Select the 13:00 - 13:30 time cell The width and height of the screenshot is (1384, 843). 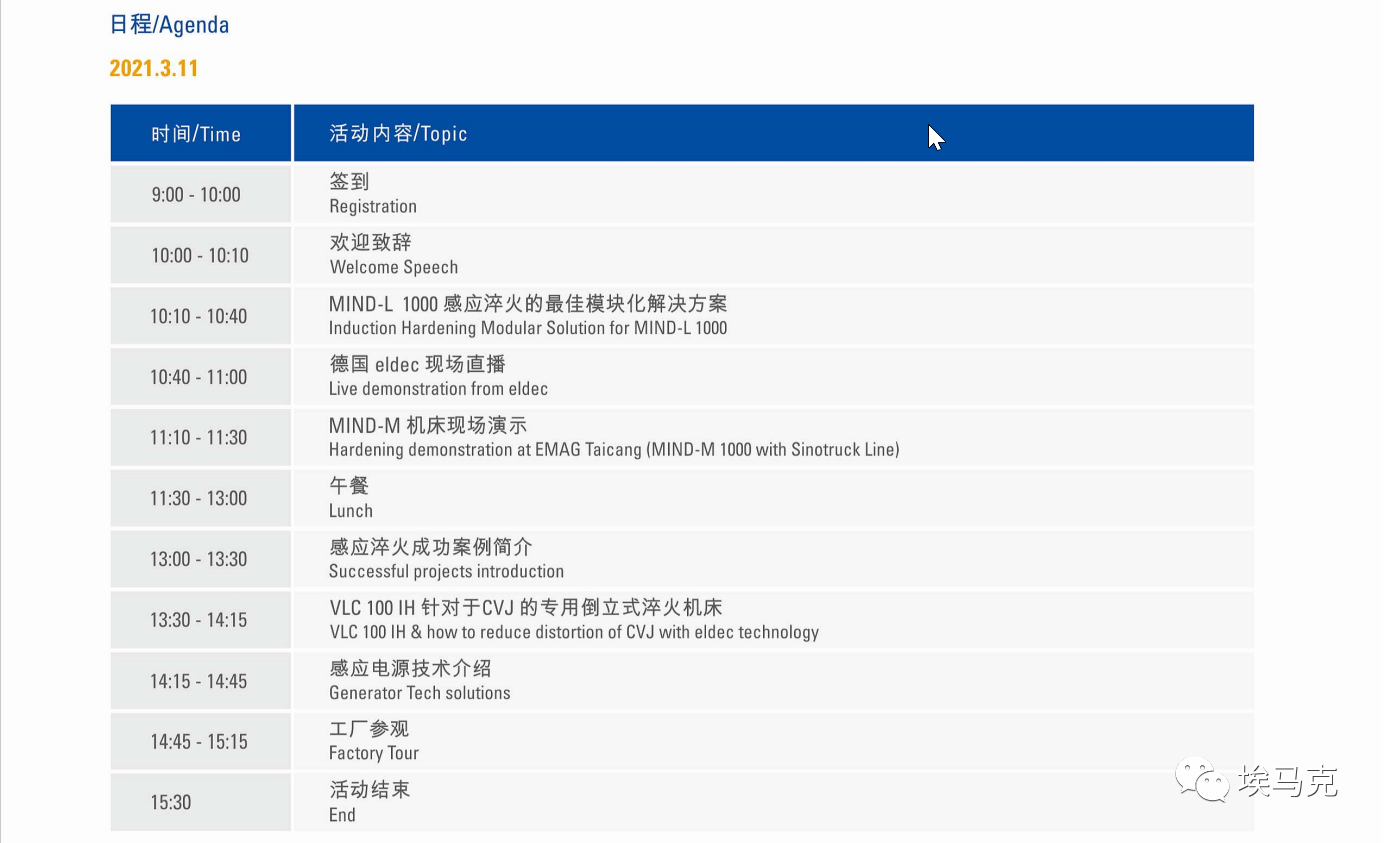(200, 559)
